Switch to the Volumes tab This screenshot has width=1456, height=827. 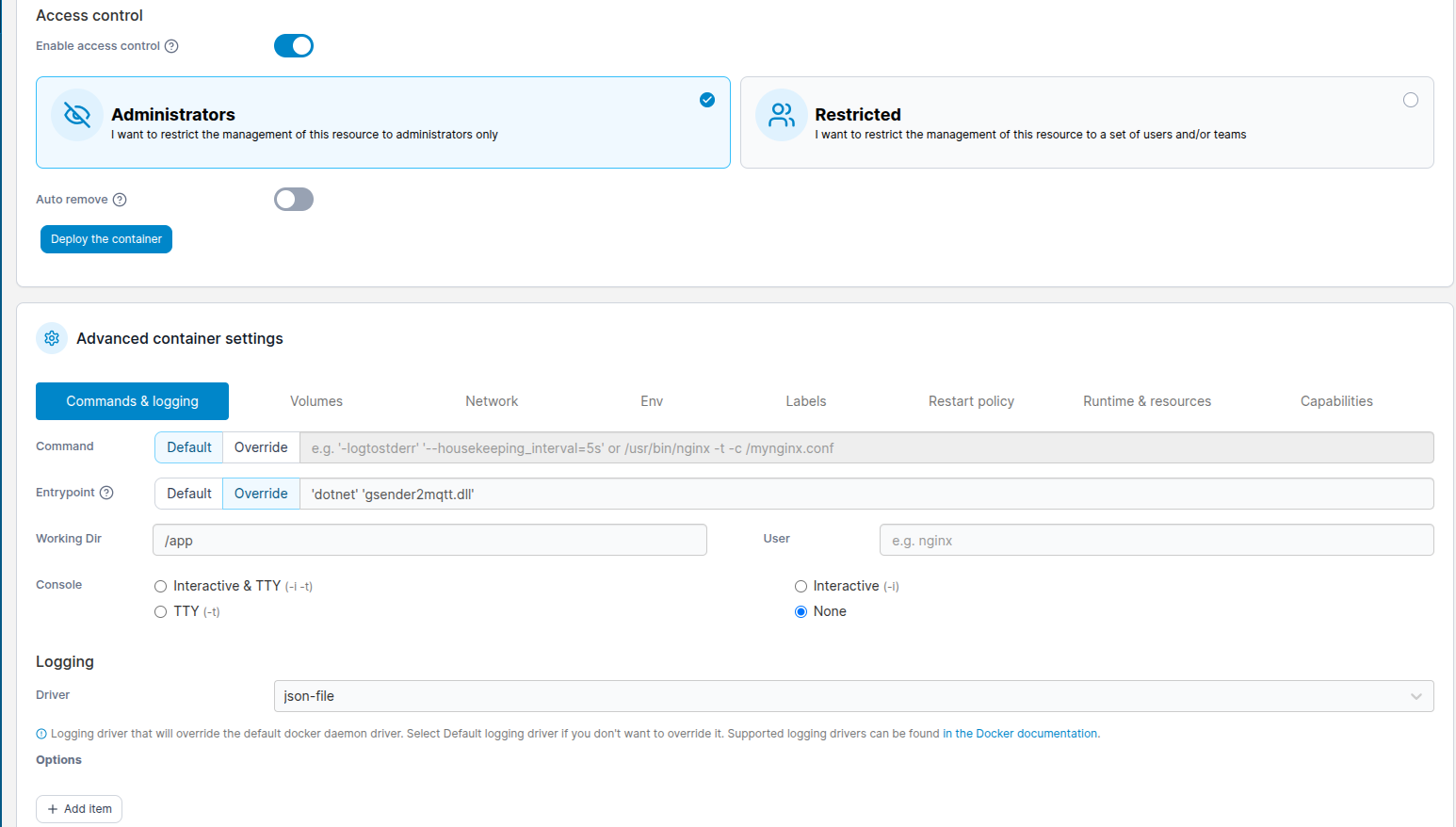[316, 401]
